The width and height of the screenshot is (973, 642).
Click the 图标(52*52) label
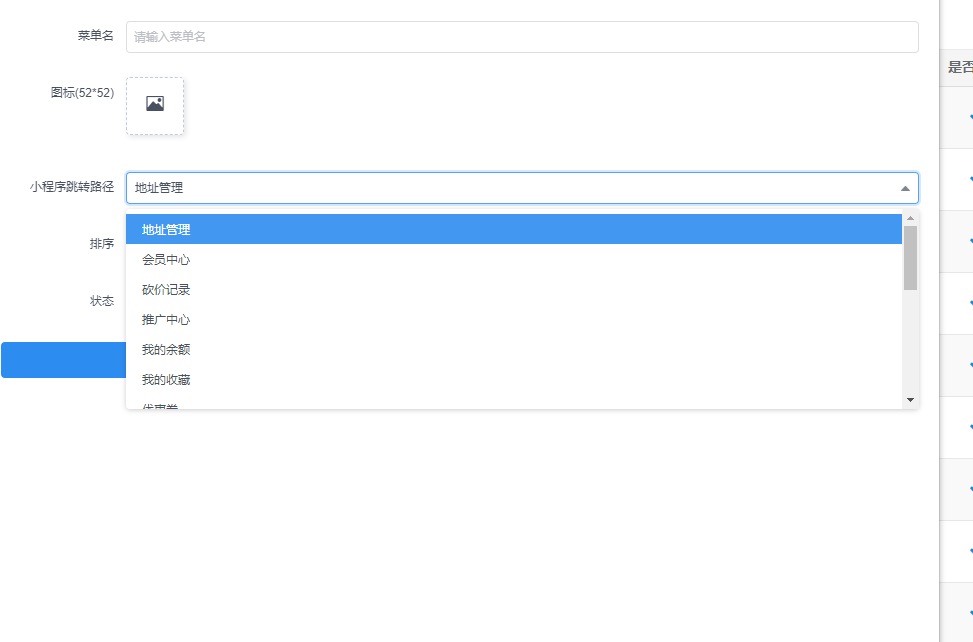coord(82,92)
